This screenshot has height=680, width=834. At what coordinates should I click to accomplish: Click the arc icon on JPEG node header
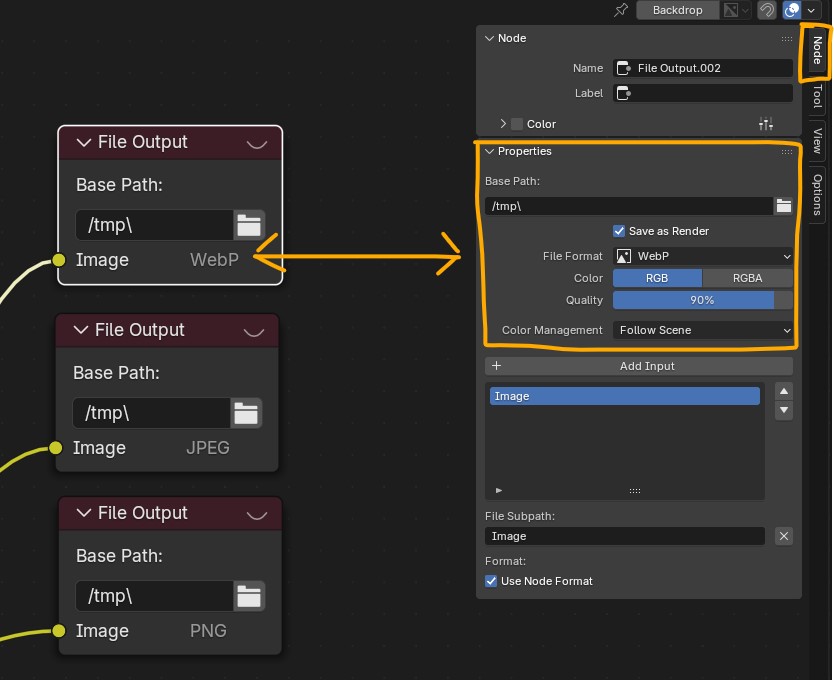click(x=254, y=332)
